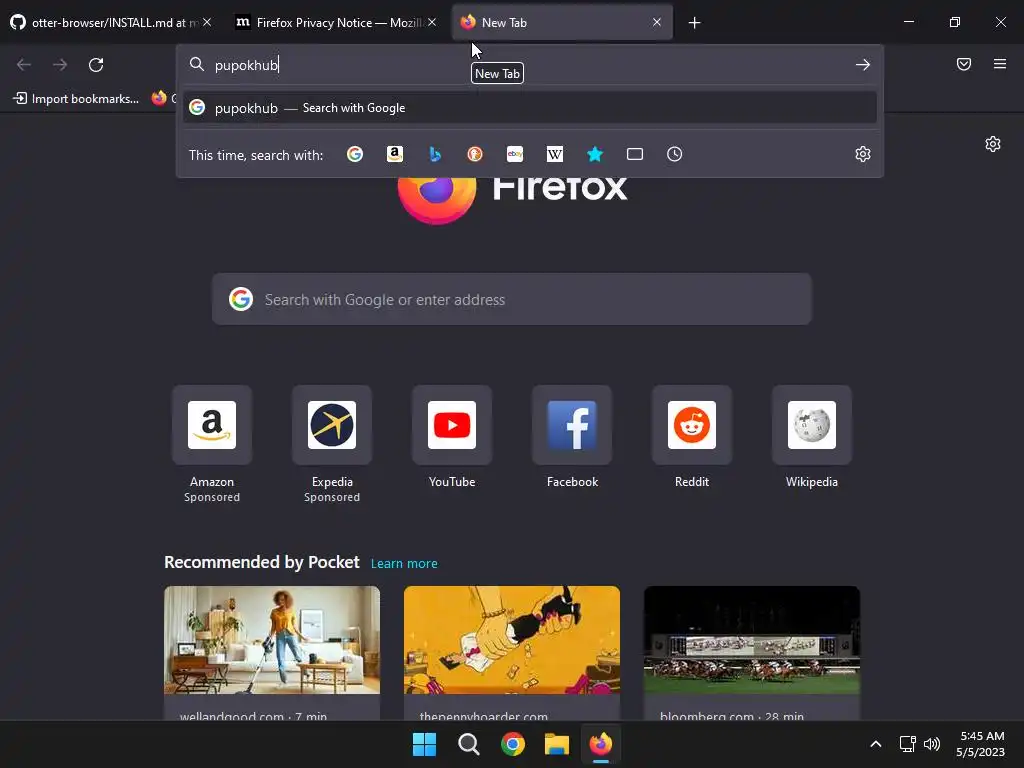
Task: Open Firefox application menu hamburger
Action: 999,64
